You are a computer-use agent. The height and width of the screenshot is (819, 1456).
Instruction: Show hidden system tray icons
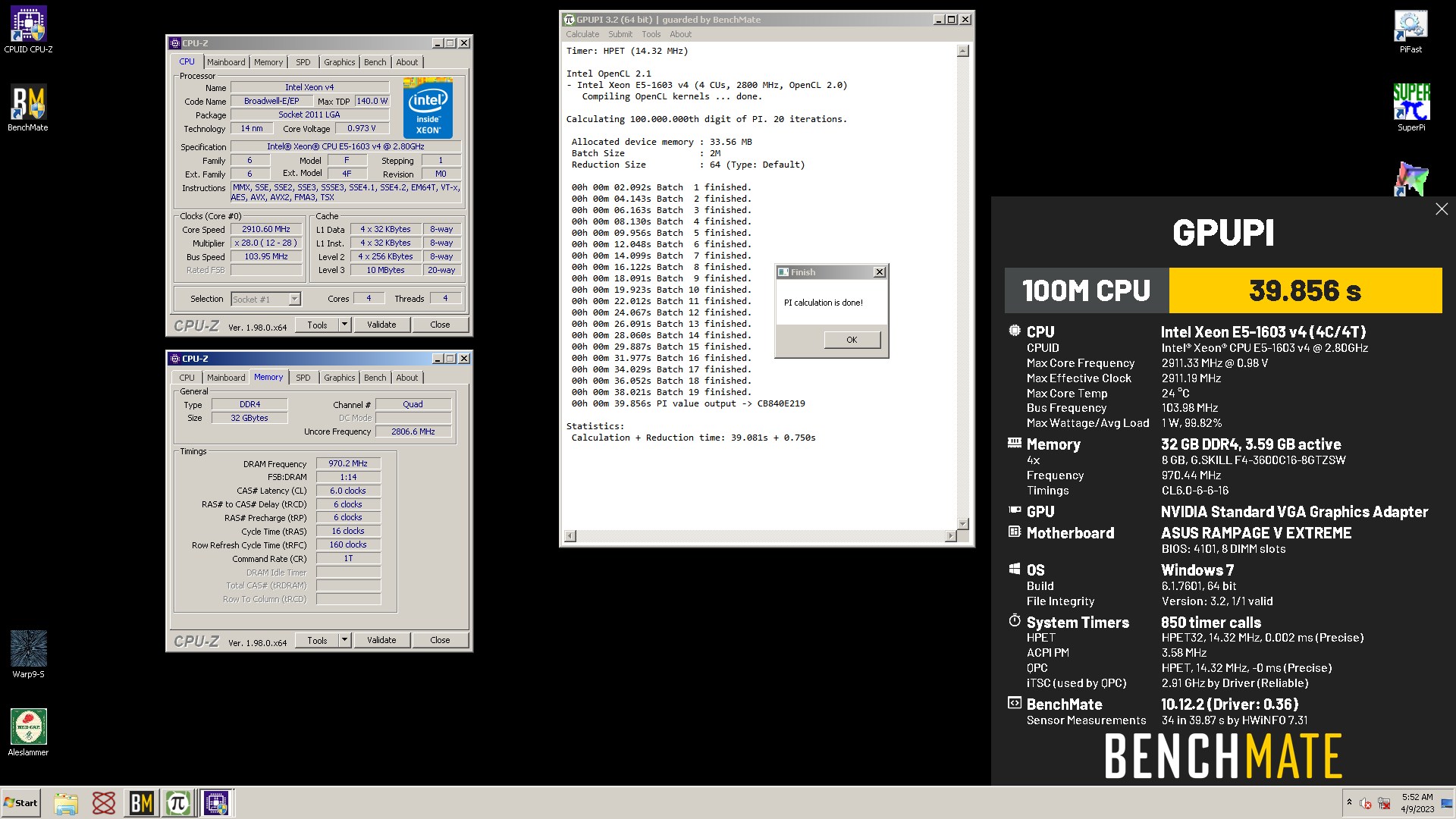(1349, 802)
